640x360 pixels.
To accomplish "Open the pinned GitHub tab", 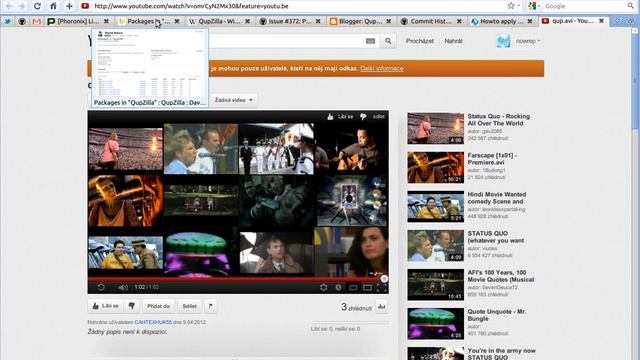I will [x=22, y=21].
